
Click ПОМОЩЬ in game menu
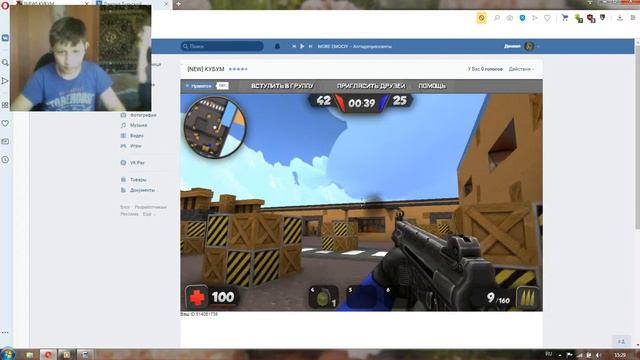[432, 86]
